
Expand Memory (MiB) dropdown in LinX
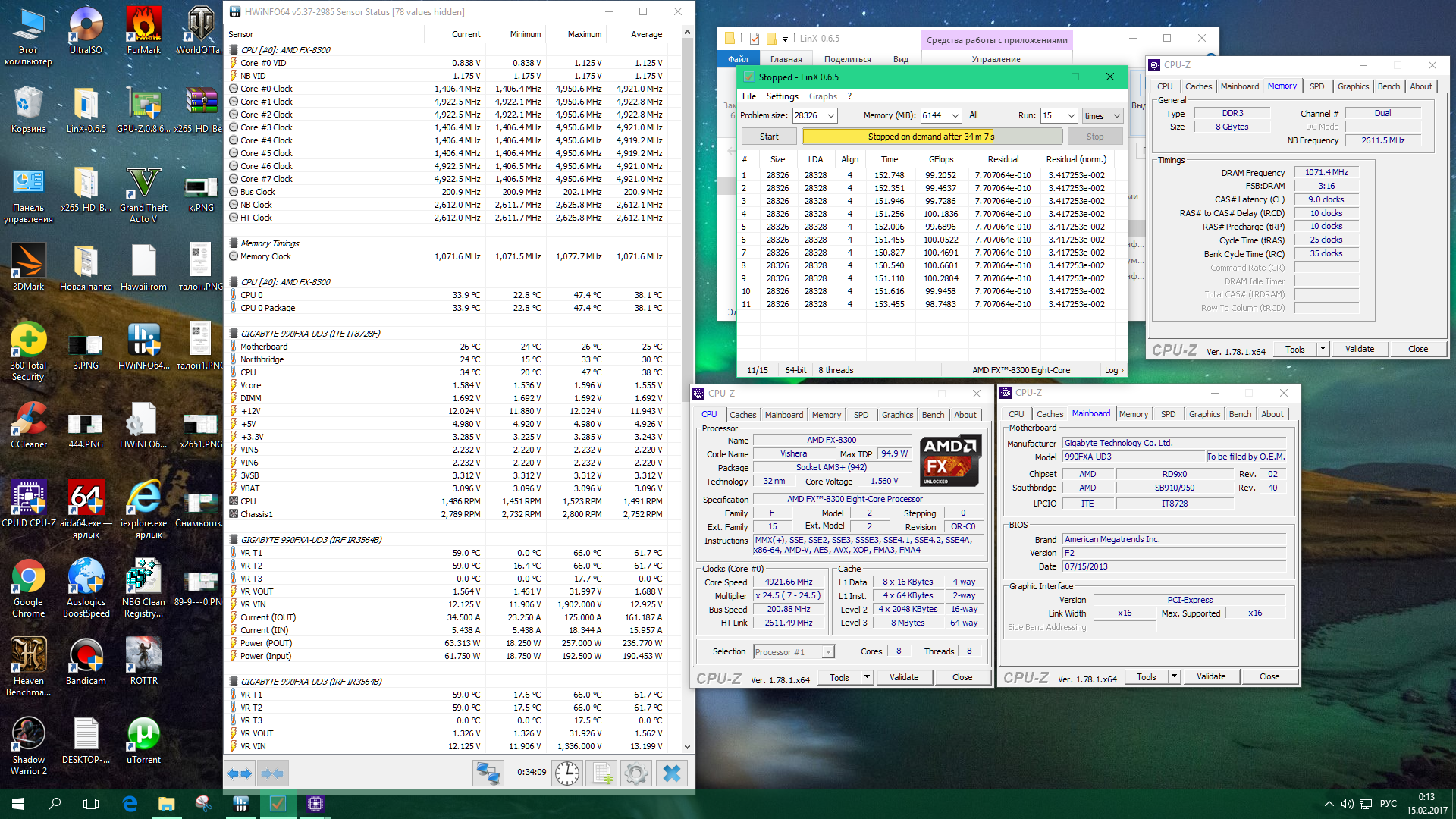[x=955, y=115]
